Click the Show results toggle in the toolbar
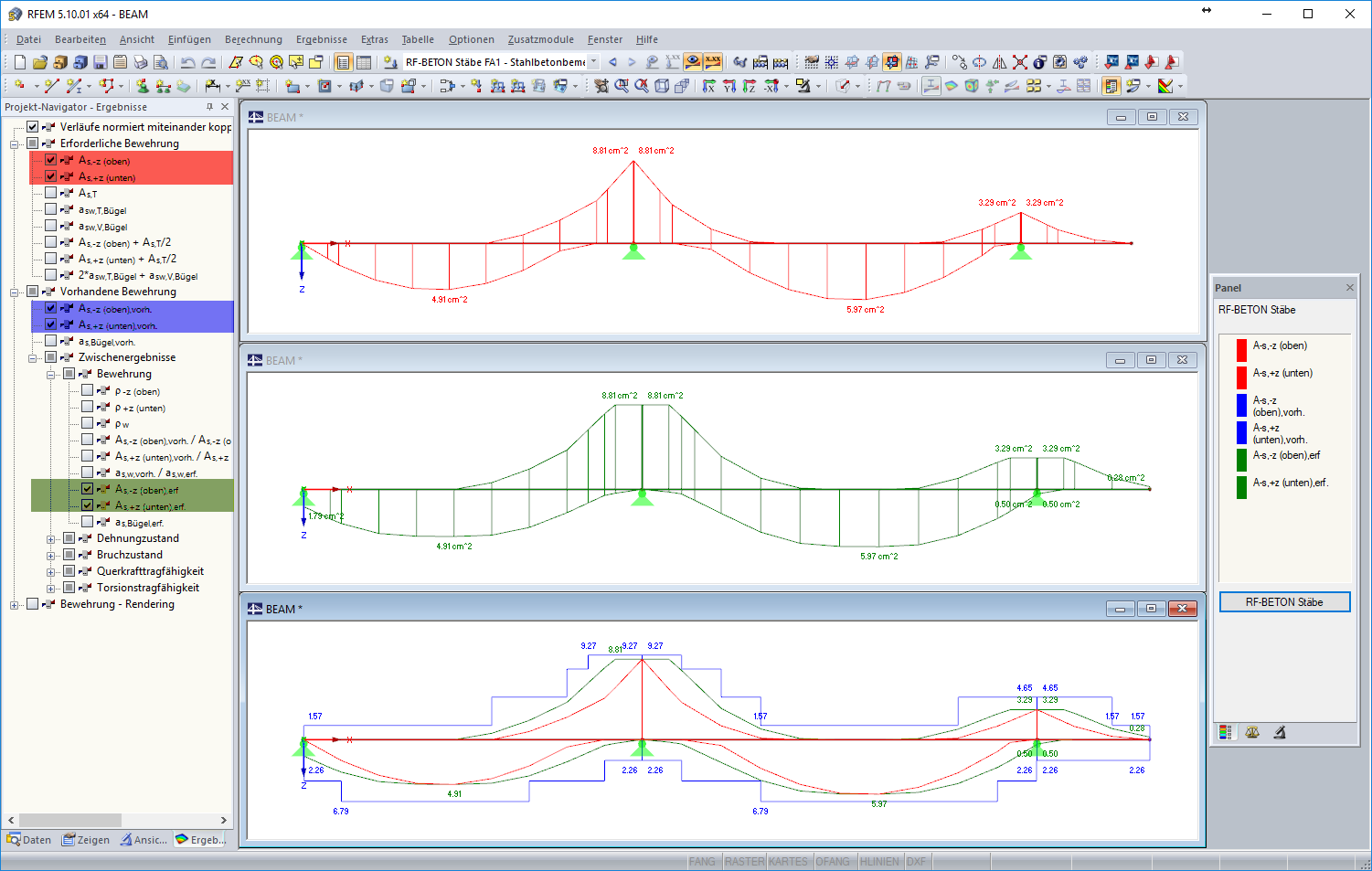Image resolution: width=1372 pixels, height=871 pixels. (x=693, y=62)
